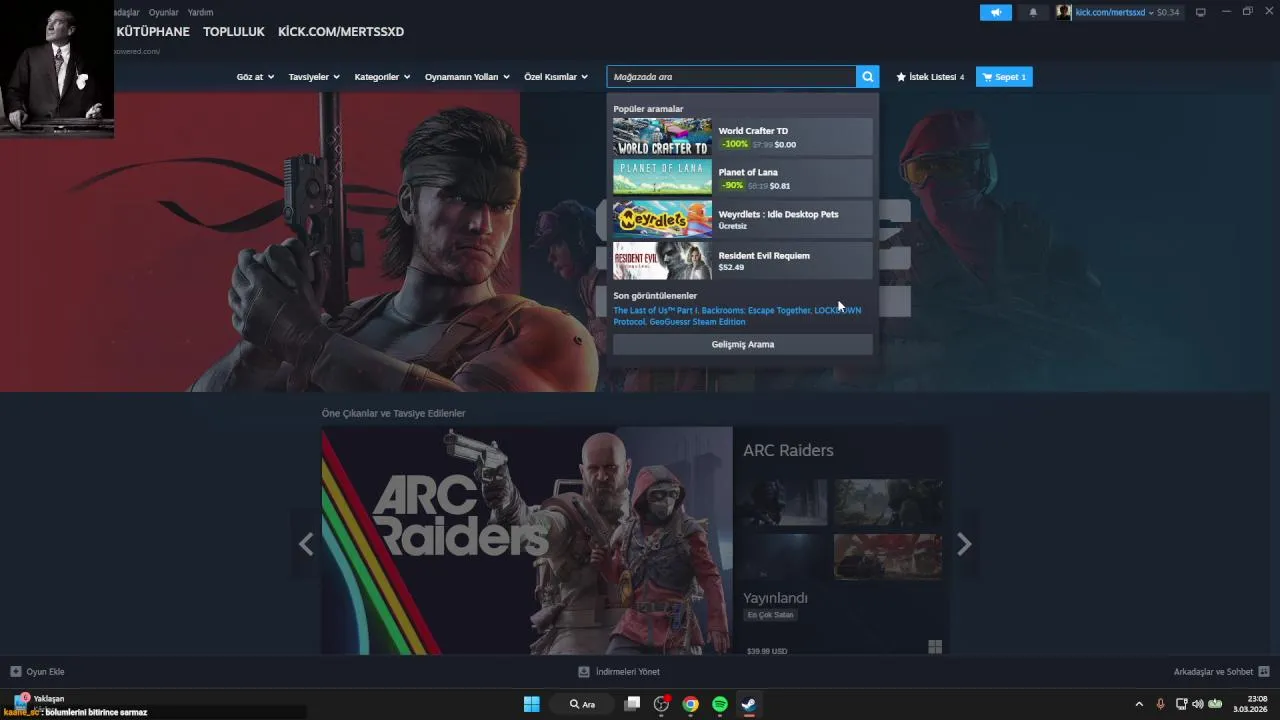View ARC Raiders top-left screenshot thumbnail
Image resolution: width=1280 pixels, height=720 pixels.
click(785, 502)
